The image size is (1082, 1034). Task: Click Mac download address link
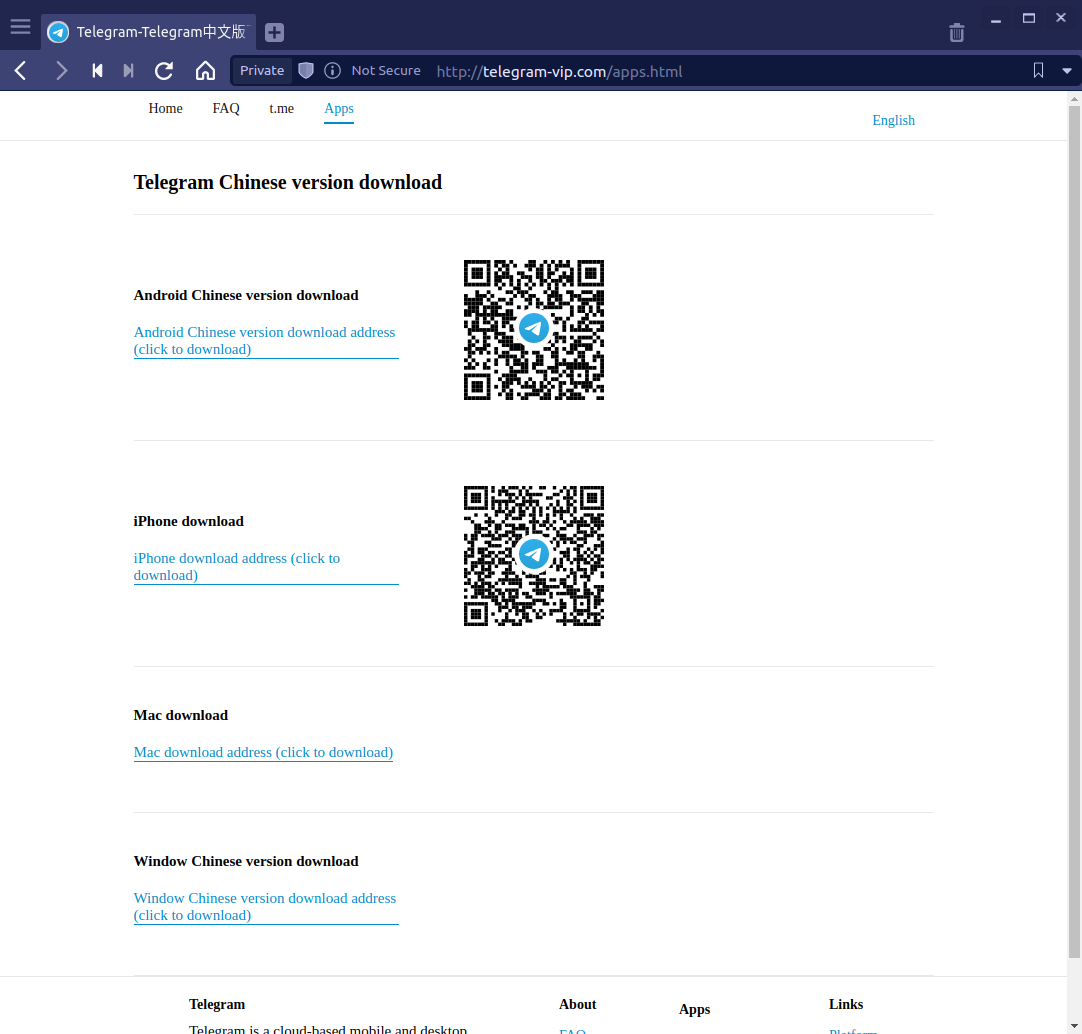click(263, 752)
